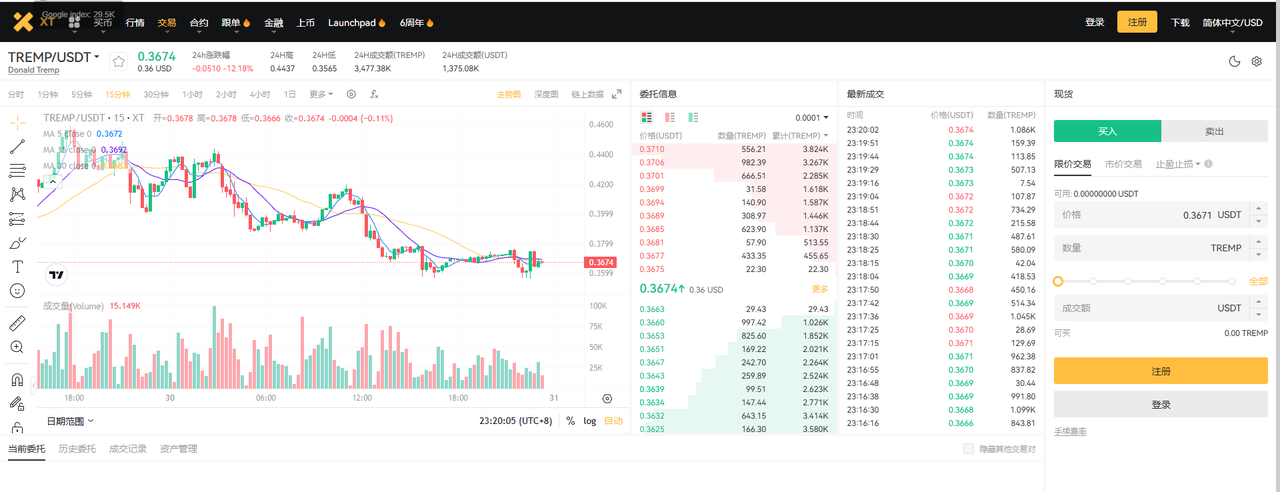Switch to 市价交易 order type tab

pos(1123,164)
